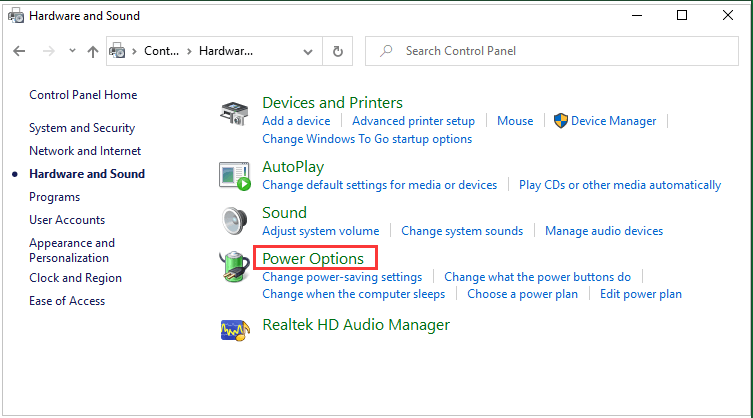The width and height of the screenshot is (753, 418).
Task: Expand the address bar history dropdown
Action: [308, 51]
